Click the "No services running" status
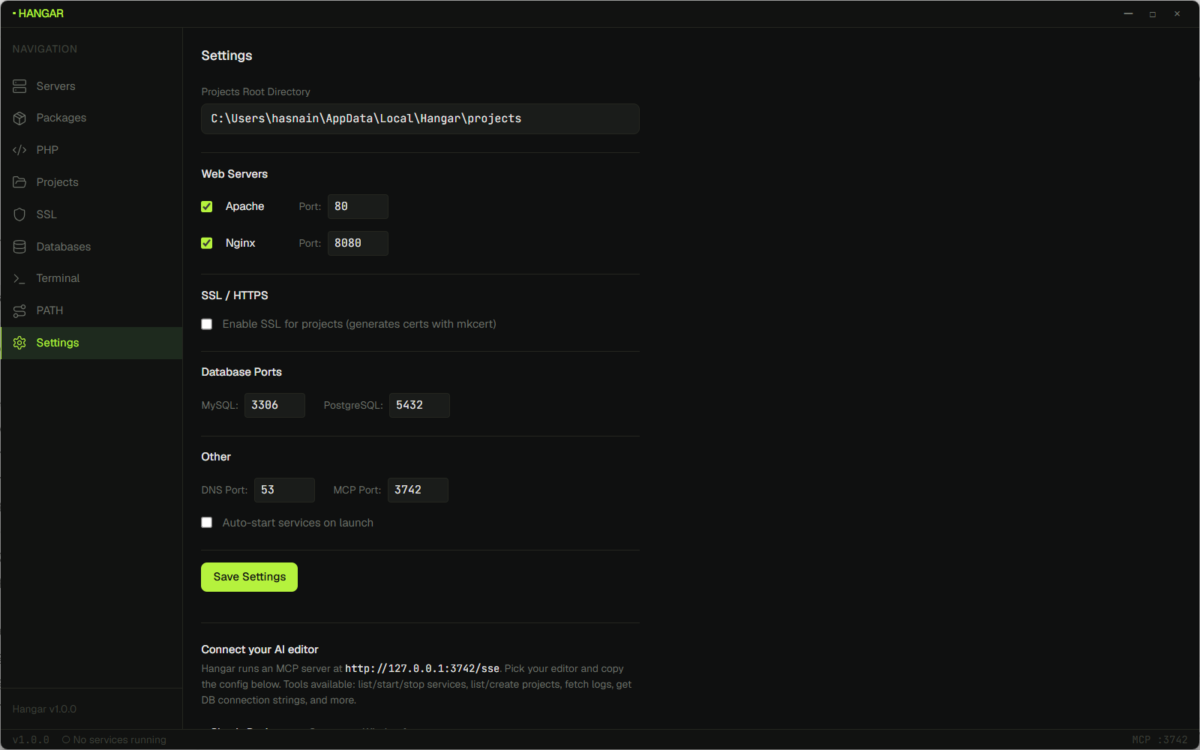 (114, 740)
